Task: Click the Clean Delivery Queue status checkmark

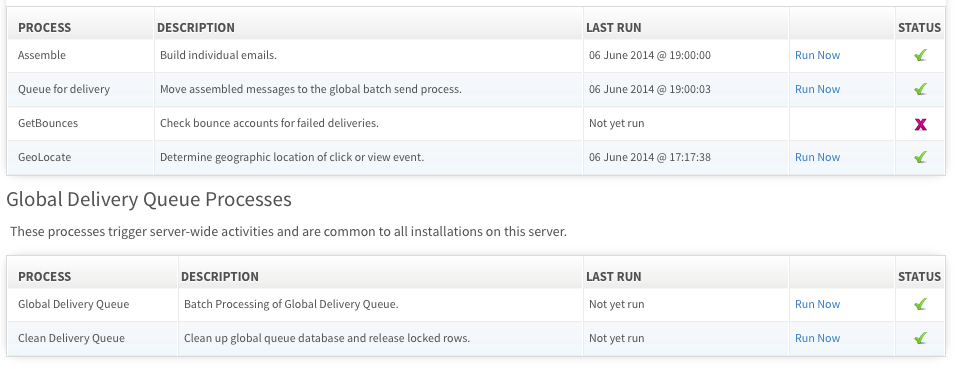Action: click(920, 338)
